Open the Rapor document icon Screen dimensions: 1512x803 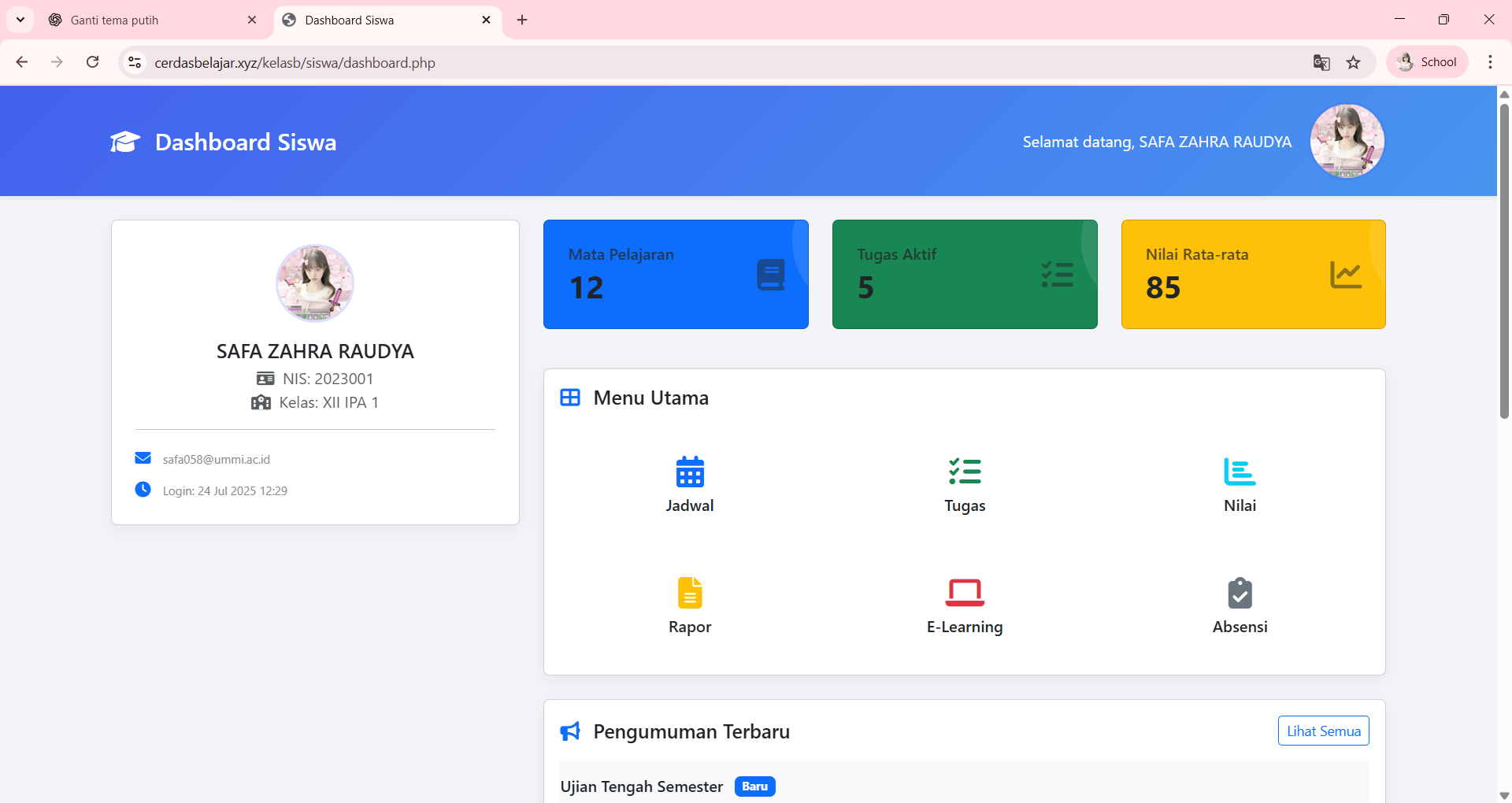click(x=689, y=593)
